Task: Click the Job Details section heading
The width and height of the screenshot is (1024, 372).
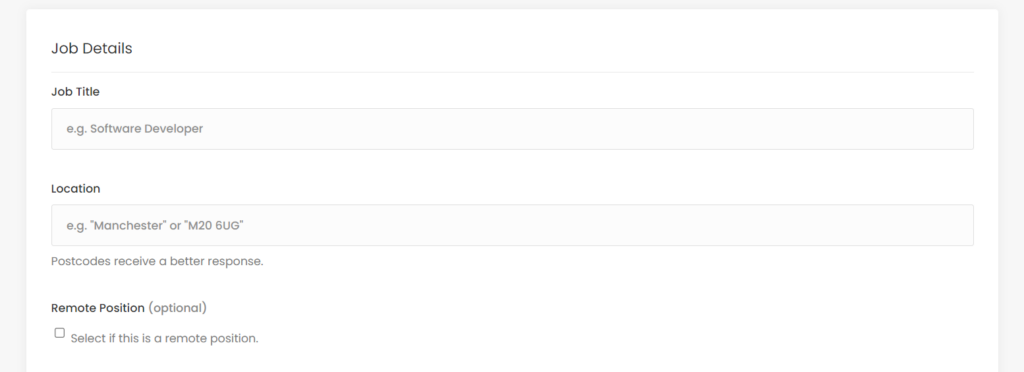Action: tap(91, 48)
